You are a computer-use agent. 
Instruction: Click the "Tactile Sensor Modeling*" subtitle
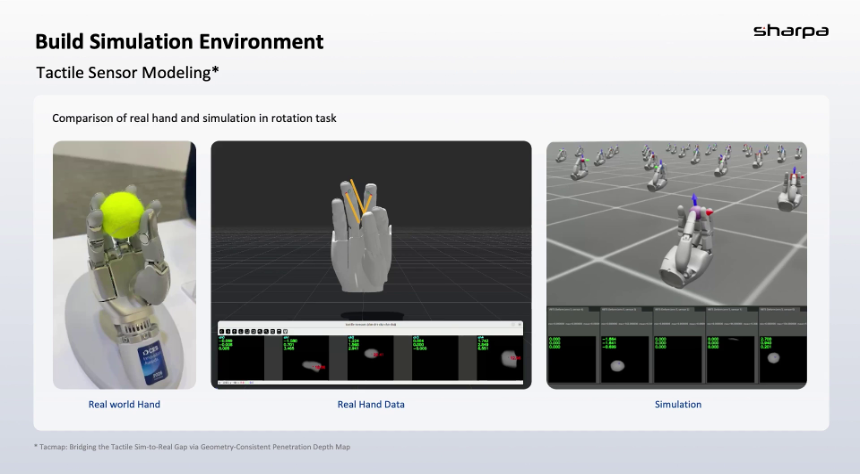pyautogui.click(x=127, y=73)
